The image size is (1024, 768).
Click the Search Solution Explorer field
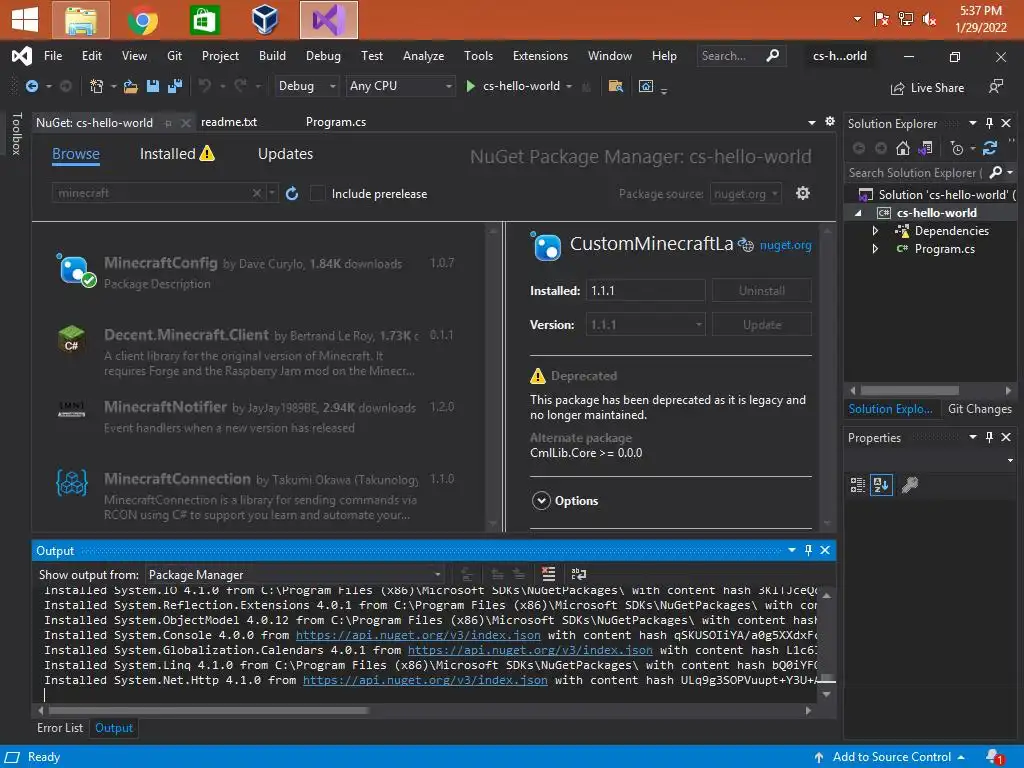coord(914,172)
